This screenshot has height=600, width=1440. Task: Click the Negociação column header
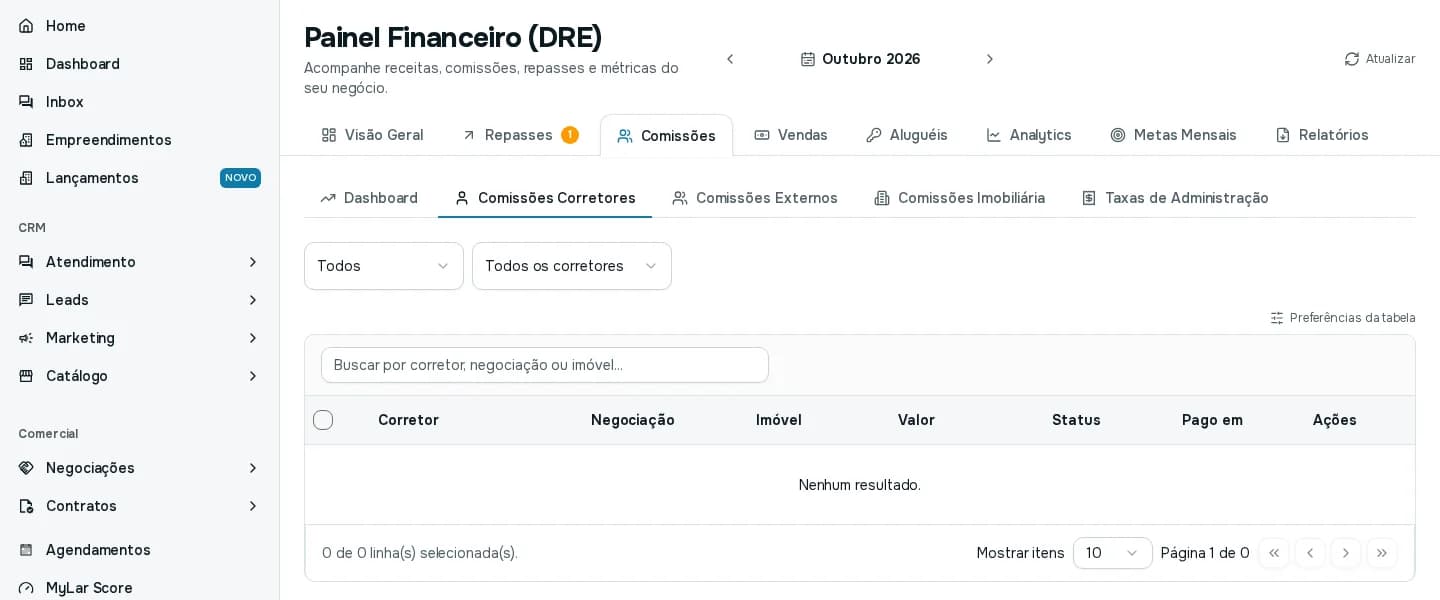point(632,420)
